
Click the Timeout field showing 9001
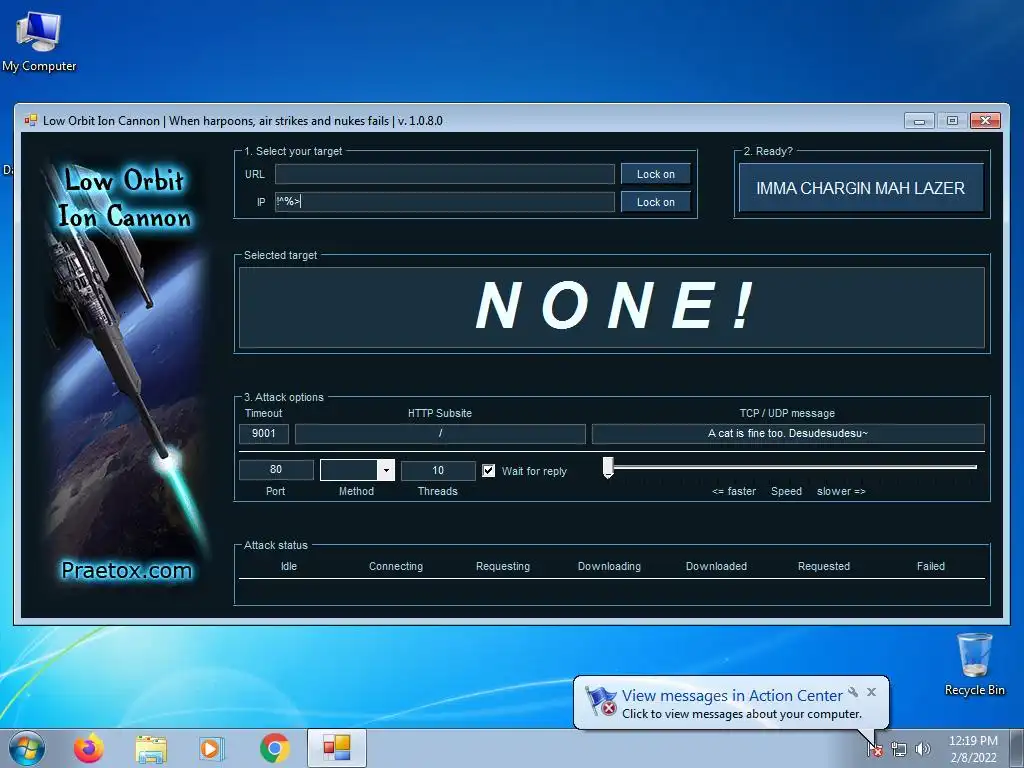(x=264, y=434)
